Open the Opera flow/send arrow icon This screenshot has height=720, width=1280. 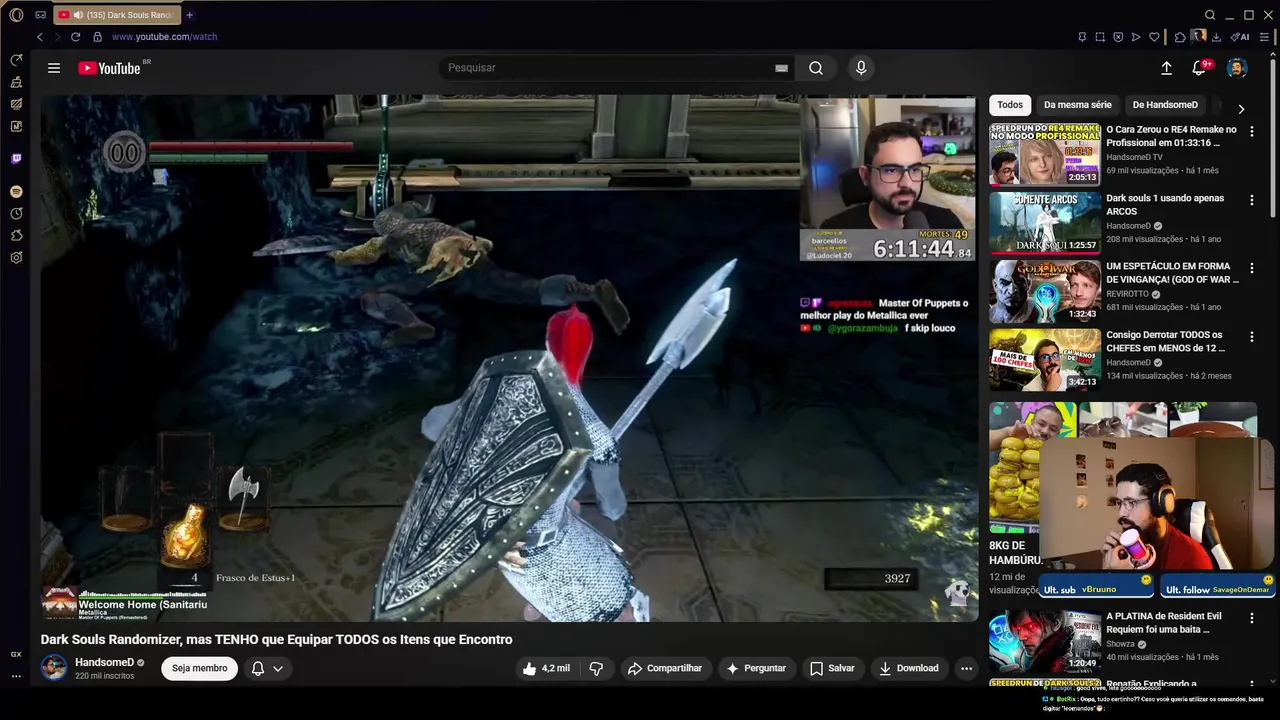coord(1136,37)
